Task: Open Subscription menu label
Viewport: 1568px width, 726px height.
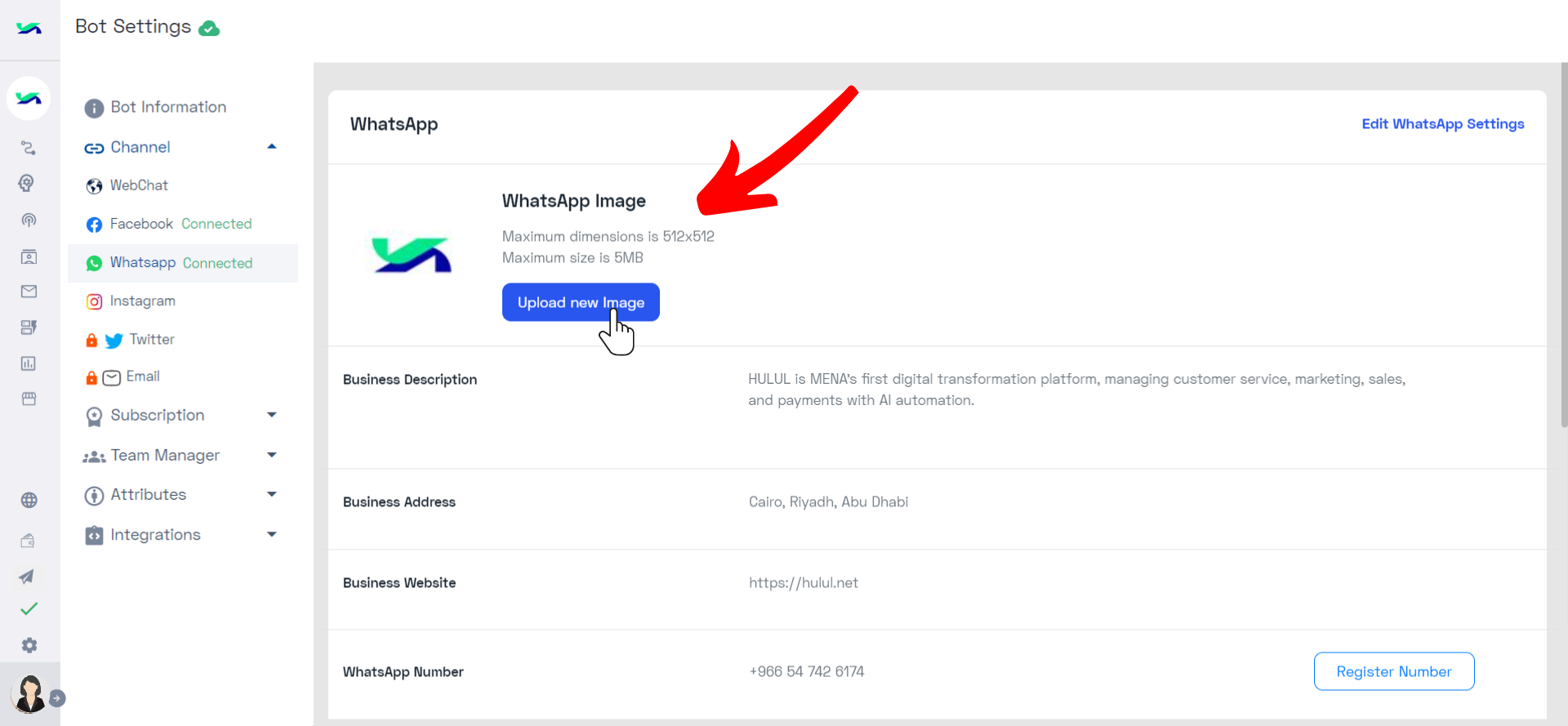Action: pos(158,415)
